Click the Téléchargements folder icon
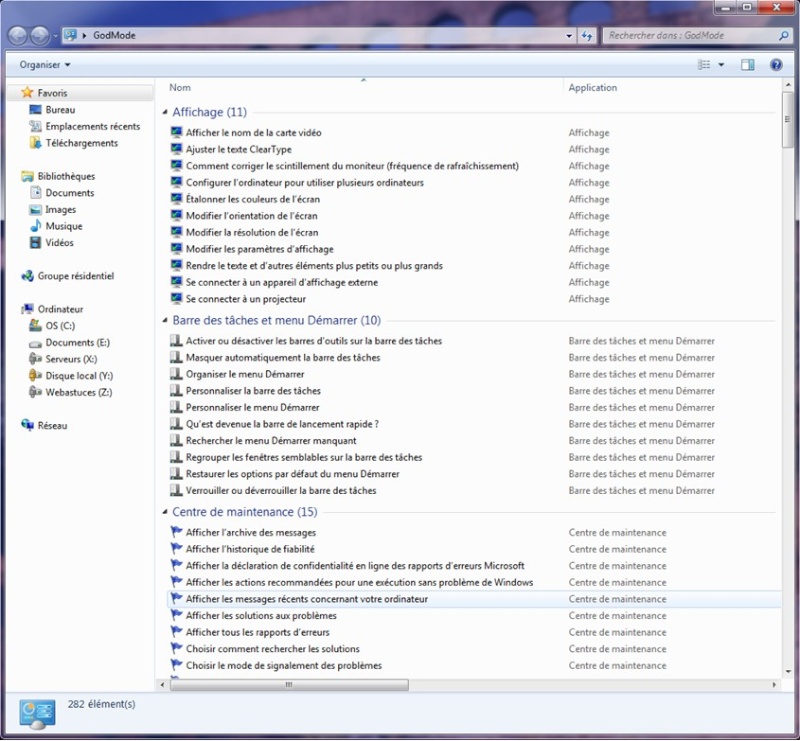Viewport: 800px width, 741px height. click(x=35, y=143)
